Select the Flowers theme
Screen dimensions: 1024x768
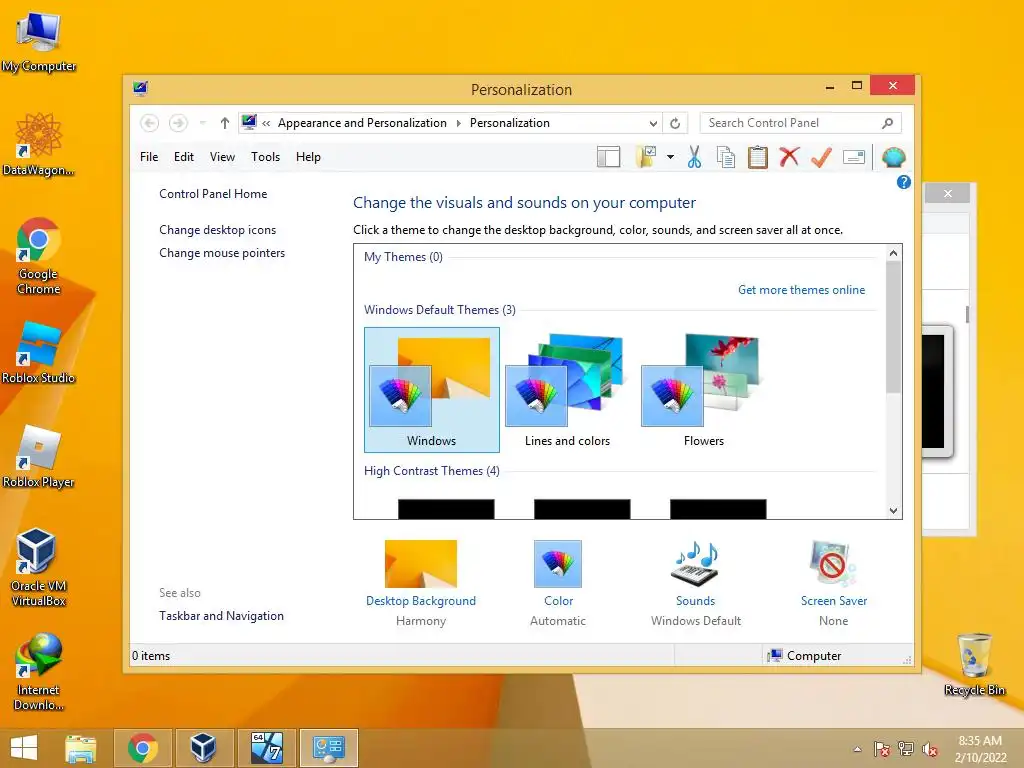[x=703, y=390]
